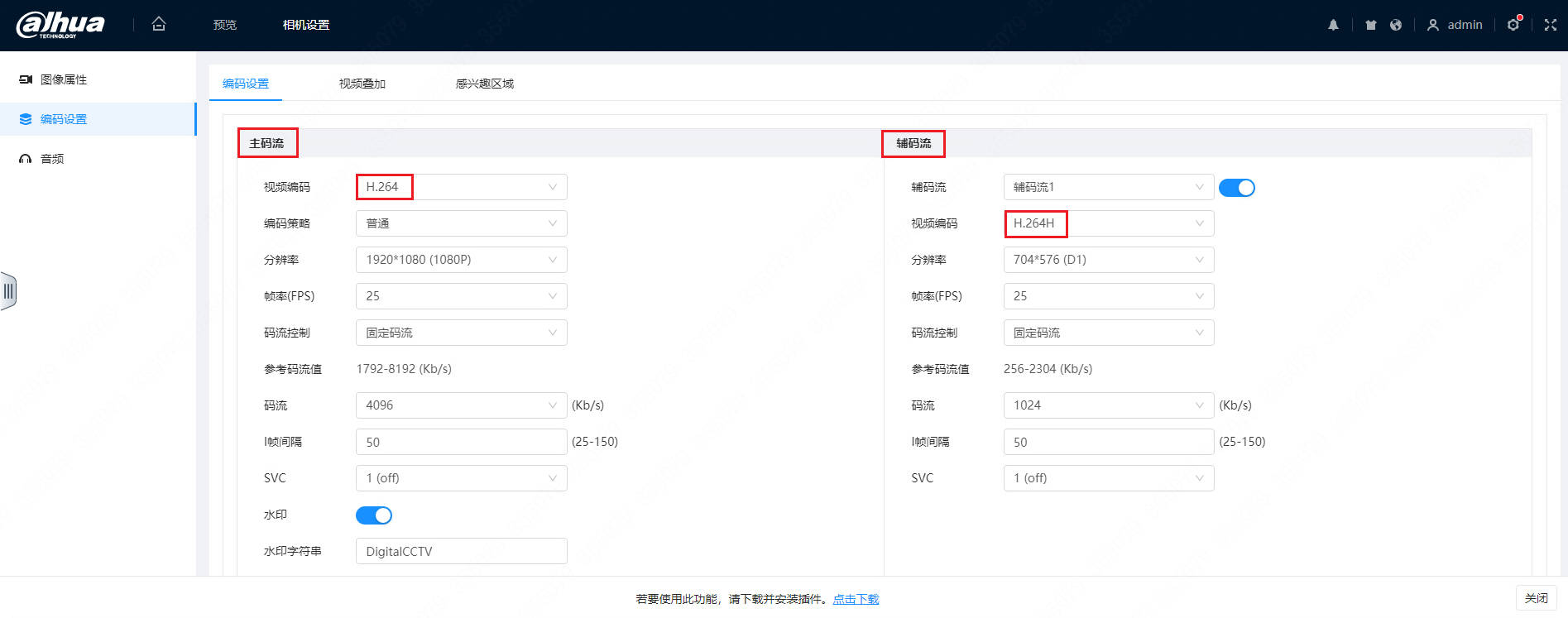Viewport: 1568px width, 618px height.
Task: Collapse the sidebar using the left edge handle
Action: 8,291
